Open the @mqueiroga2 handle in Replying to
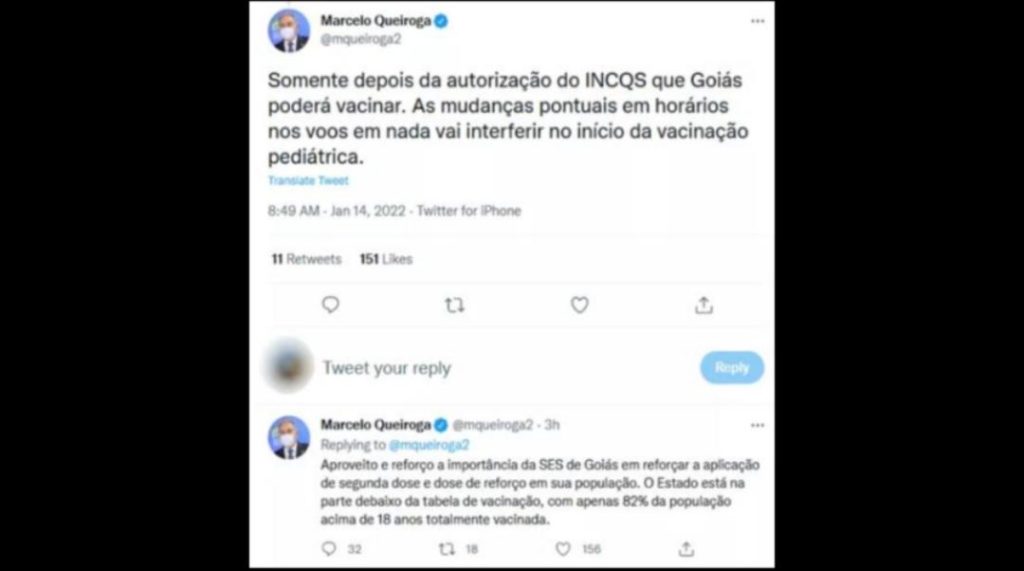Screen dimensions: 1024x571 tap(429, 445)
